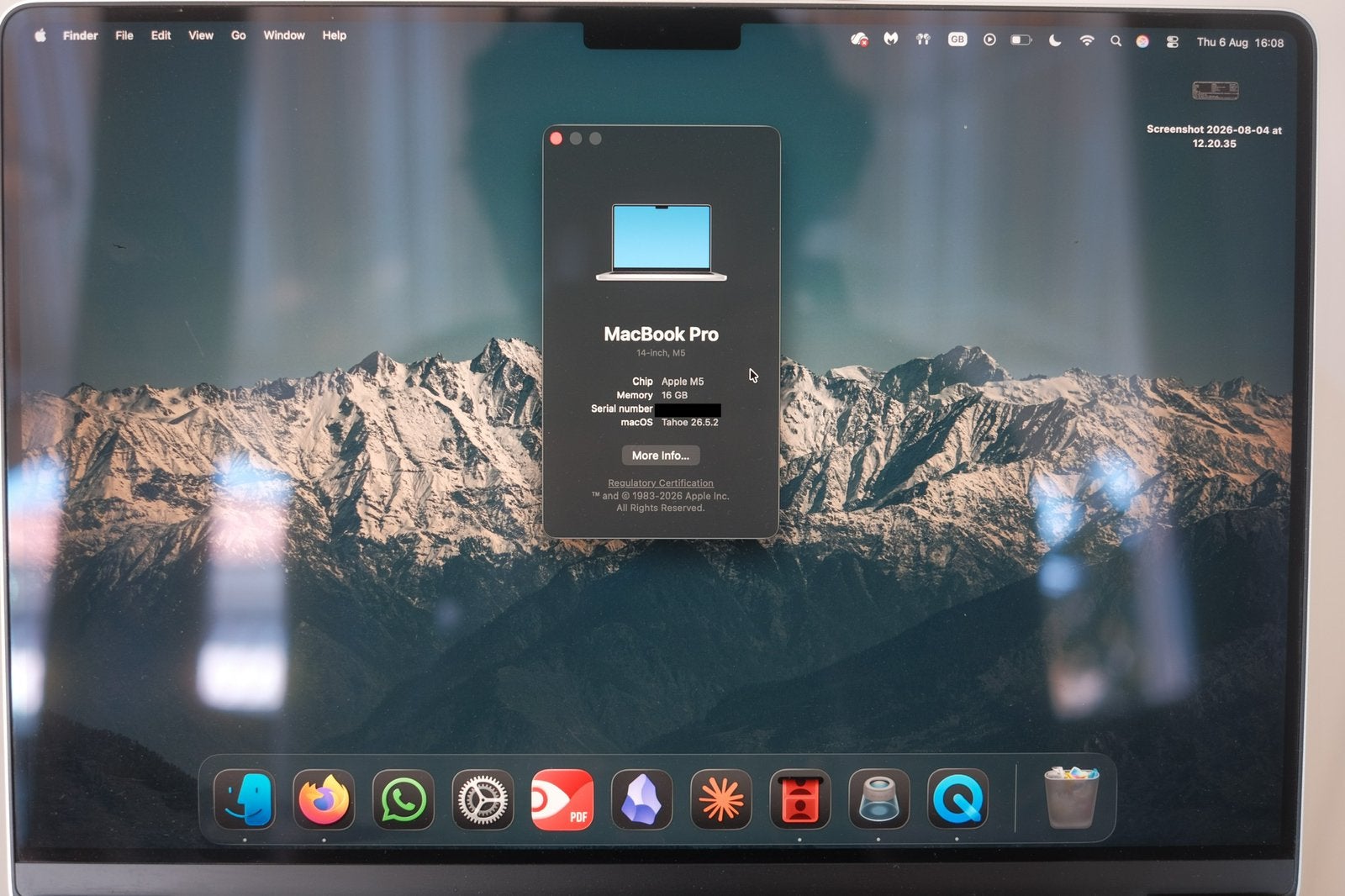Launch the red PDF app in the Dock
Screen dimensions: 1345x896
click(562, 799)
